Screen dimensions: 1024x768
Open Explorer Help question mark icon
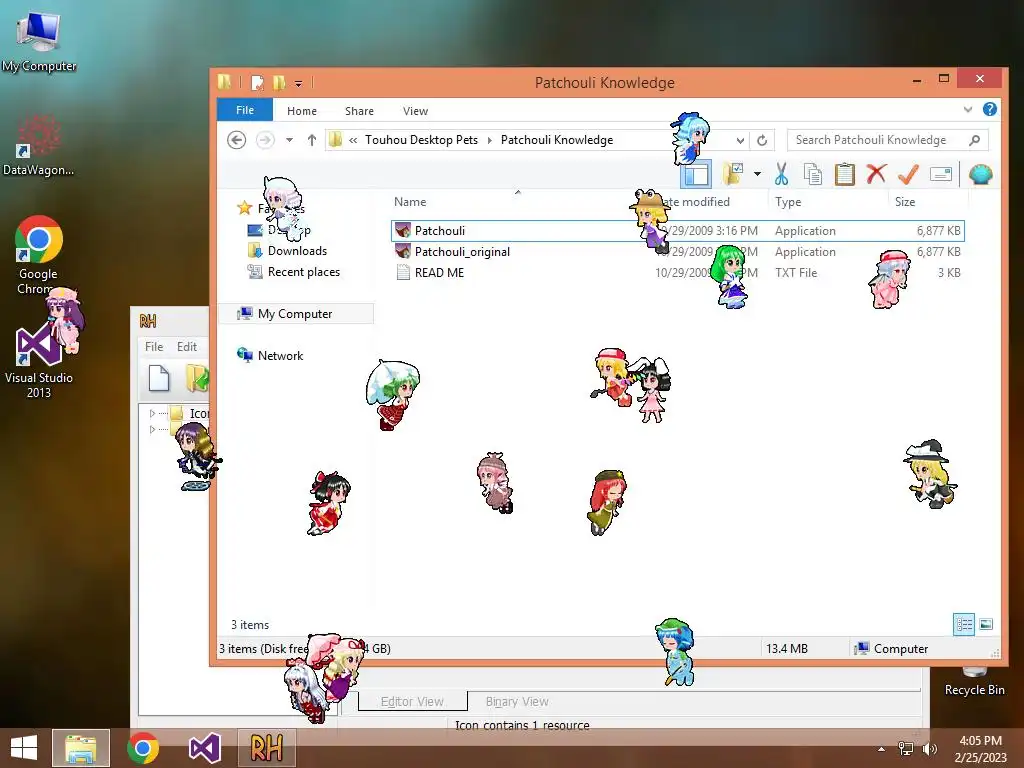pos(990,110)
